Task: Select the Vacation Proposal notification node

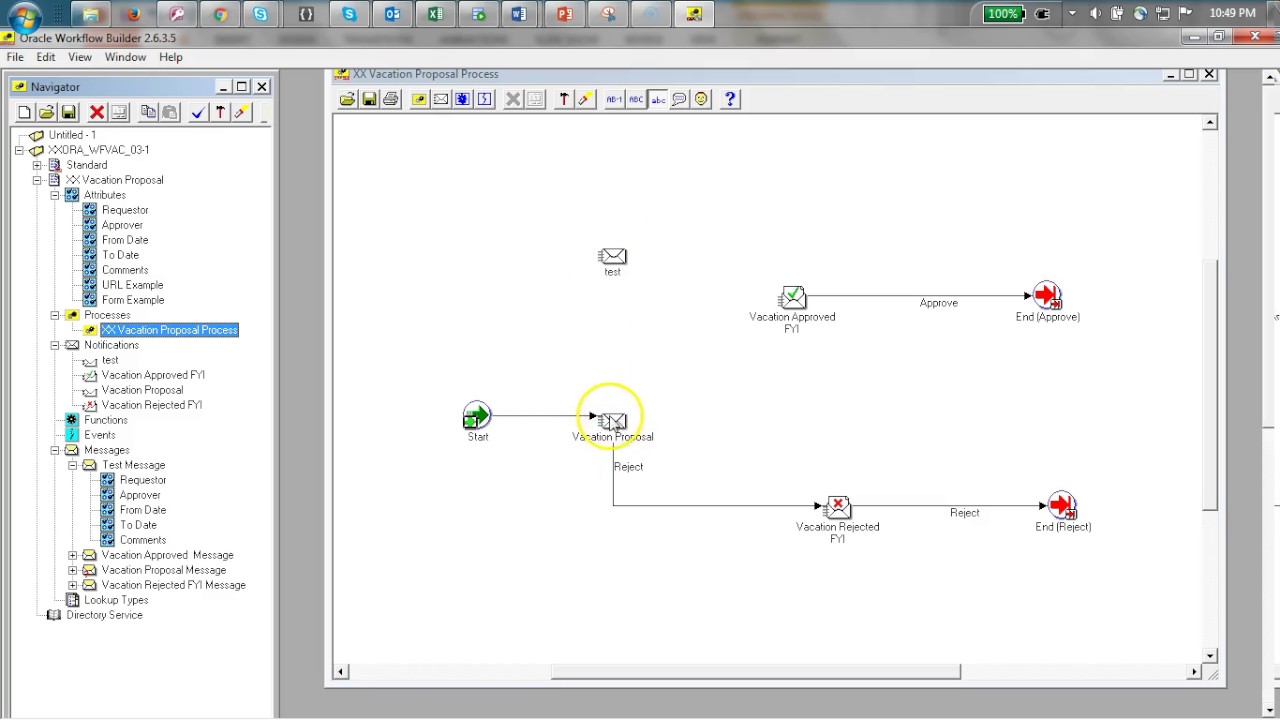Action: pyautogui.click(x=612, y=421)
